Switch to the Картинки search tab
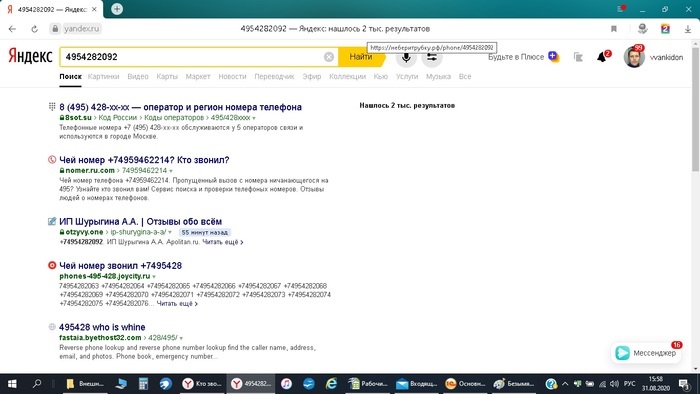This screenshot has height=394, width=700. click(x=104, y=77)
